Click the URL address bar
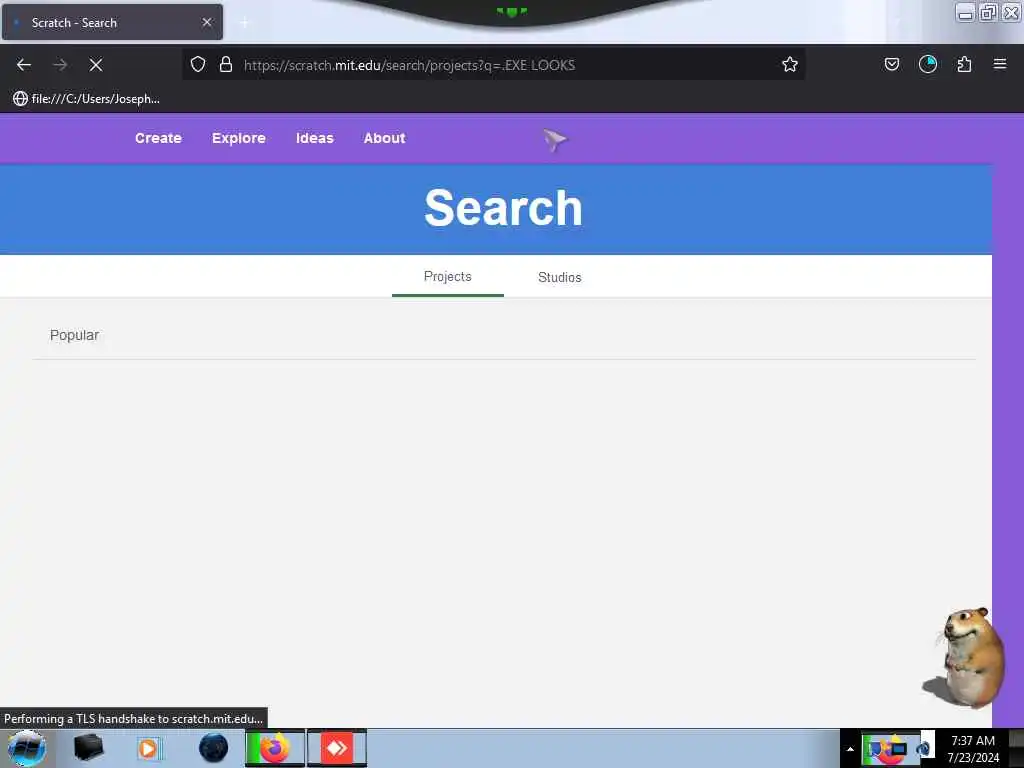 493,65
